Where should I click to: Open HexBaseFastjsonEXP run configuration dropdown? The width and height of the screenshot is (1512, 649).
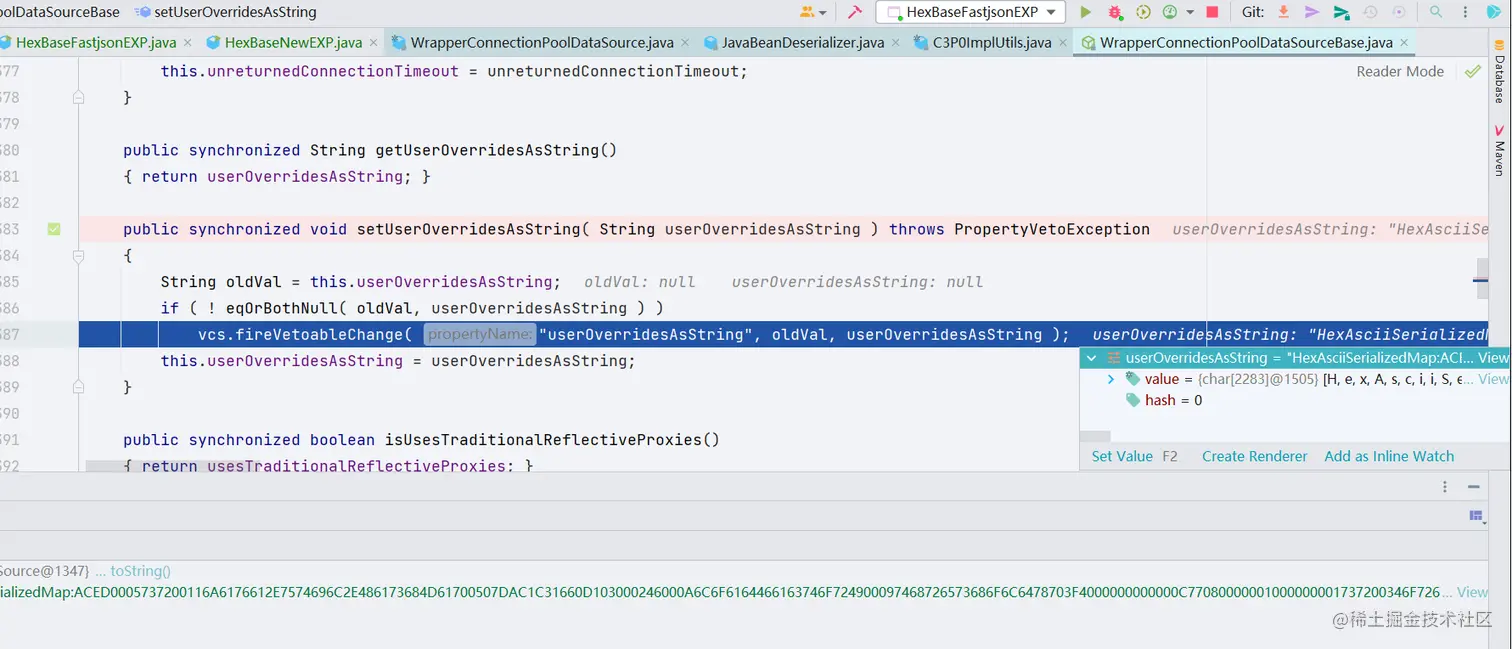pos(969,12)
